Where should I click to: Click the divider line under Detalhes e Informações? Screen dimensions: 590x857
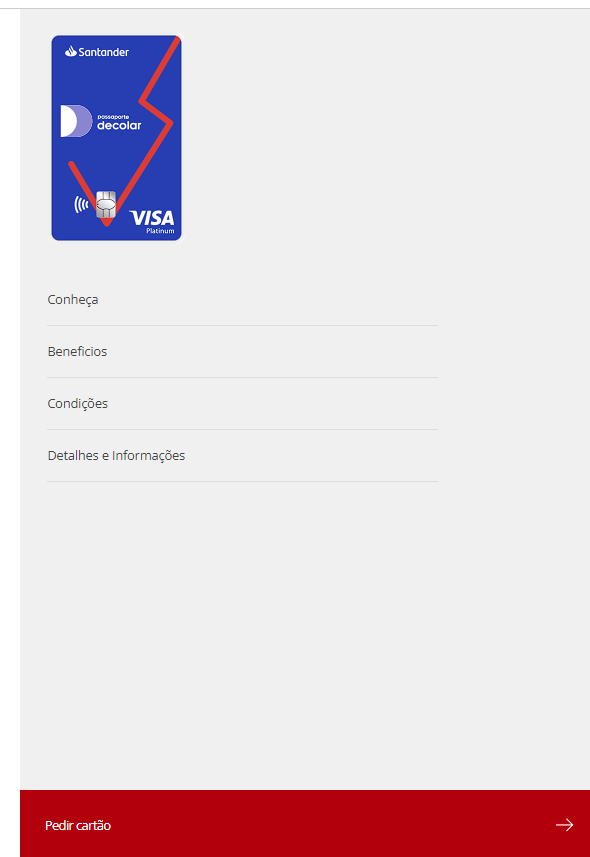coord(242,482)
